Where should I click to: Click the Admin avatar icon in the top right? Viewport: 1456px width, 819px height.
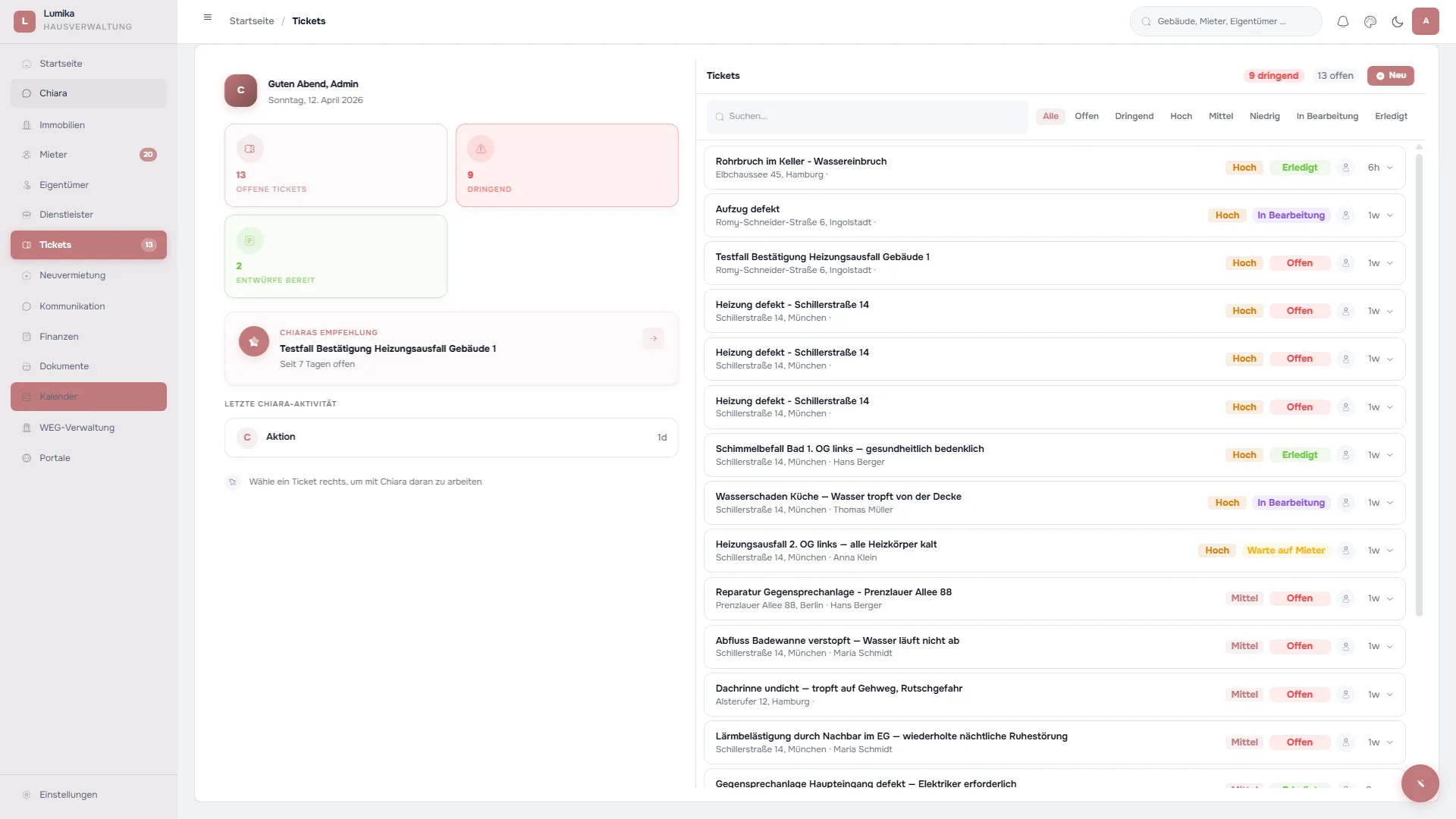click(1425, 21)
